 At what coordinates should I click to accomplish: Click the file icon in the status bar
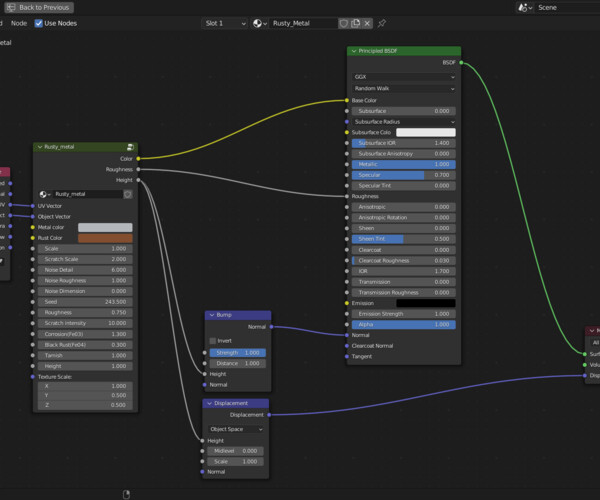tap(126, 494)
